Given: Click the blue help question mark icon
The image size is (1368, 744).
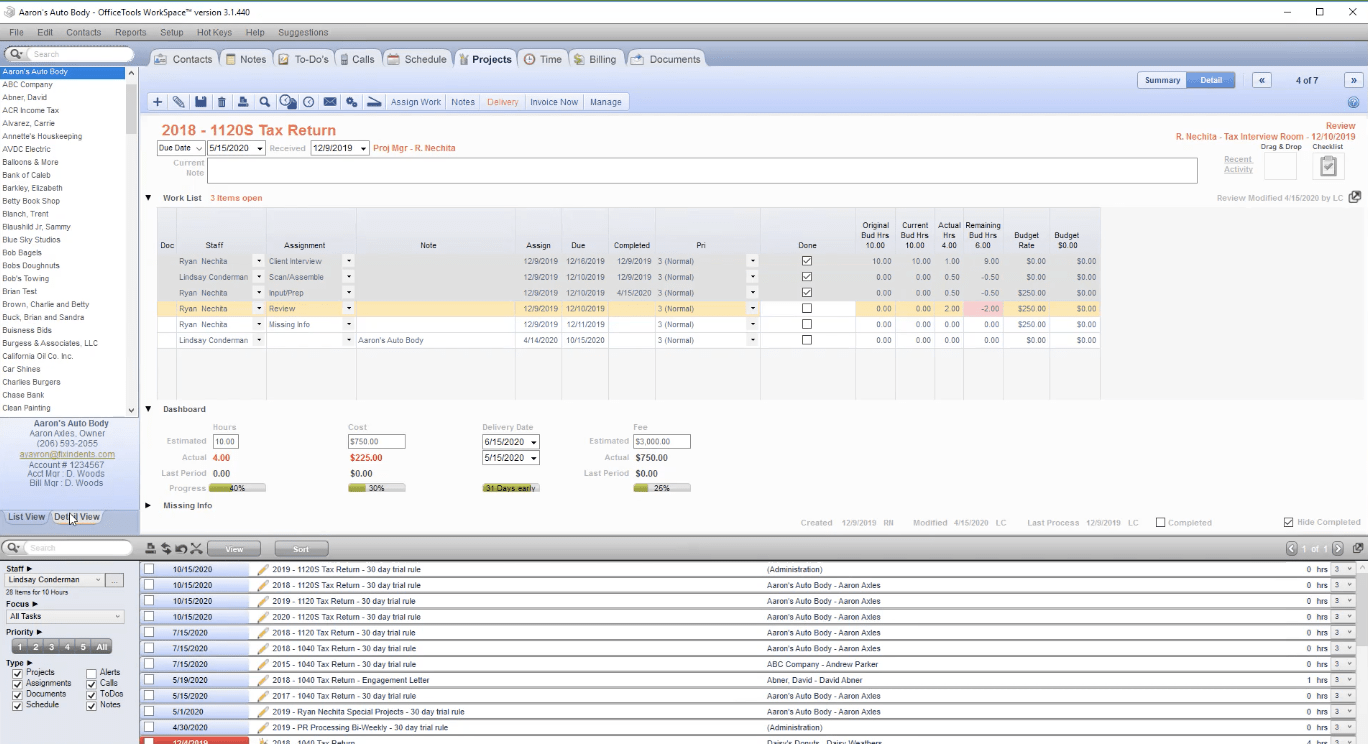Looking at the screenshot, I should [x=1353, y=102].
